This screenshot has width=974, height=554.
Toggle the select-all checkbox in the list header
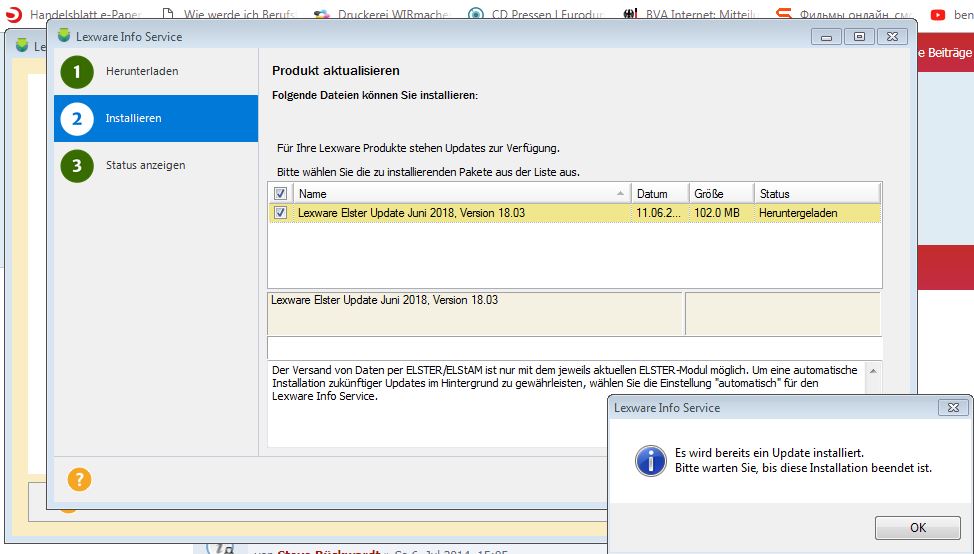click(280, 193)
